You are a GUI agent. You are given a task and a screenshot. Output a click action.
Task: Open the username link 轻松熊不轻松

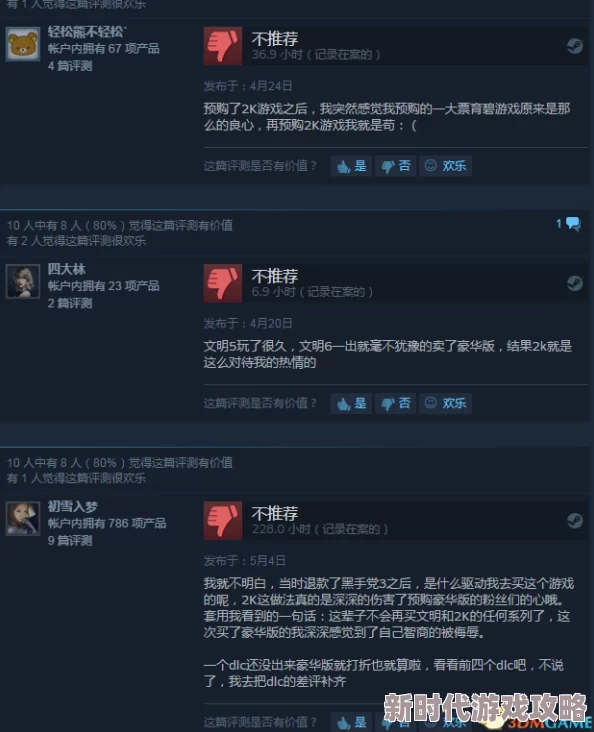coord(87,32)
